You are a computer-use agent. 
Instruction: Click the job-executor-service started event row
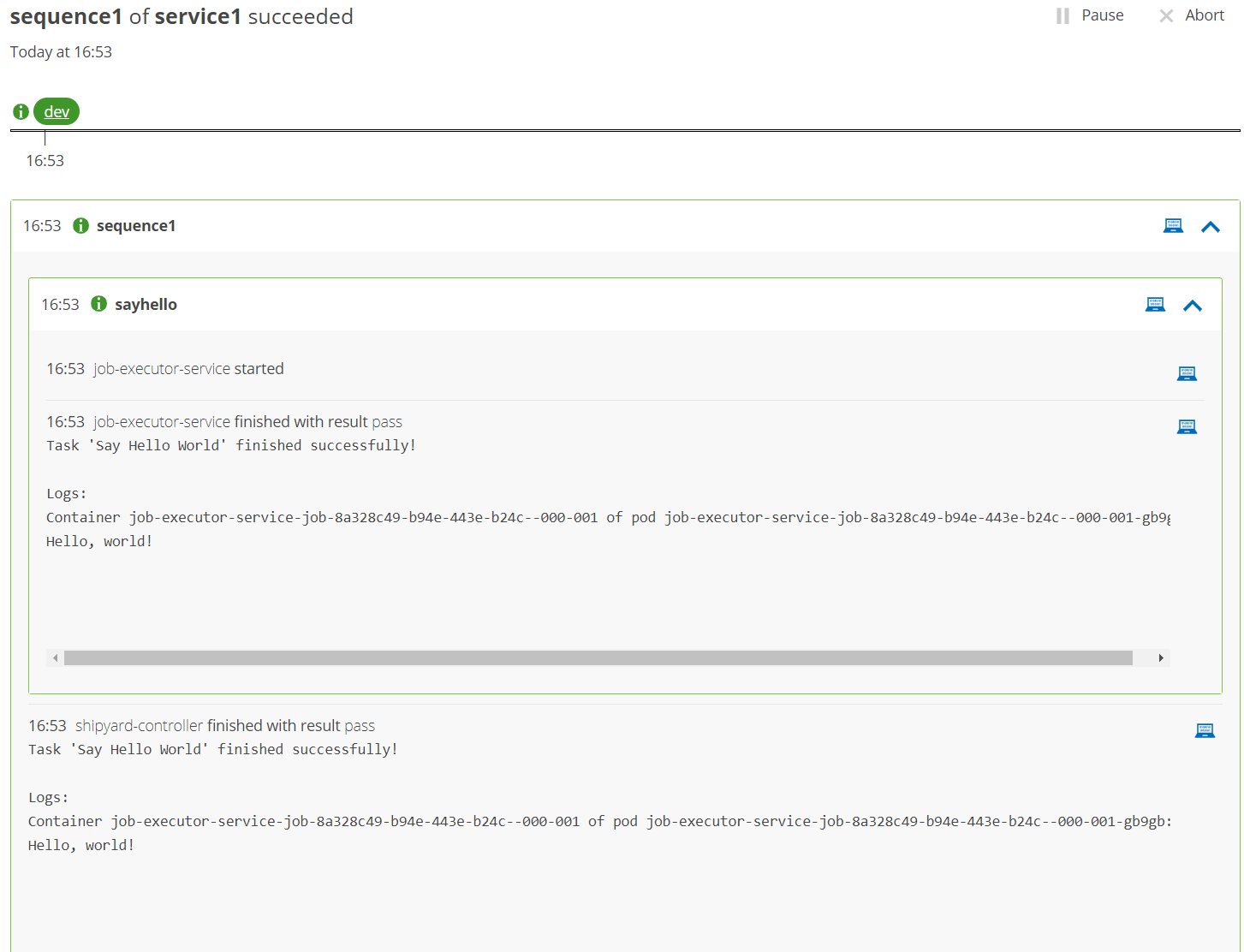[188, 369]
